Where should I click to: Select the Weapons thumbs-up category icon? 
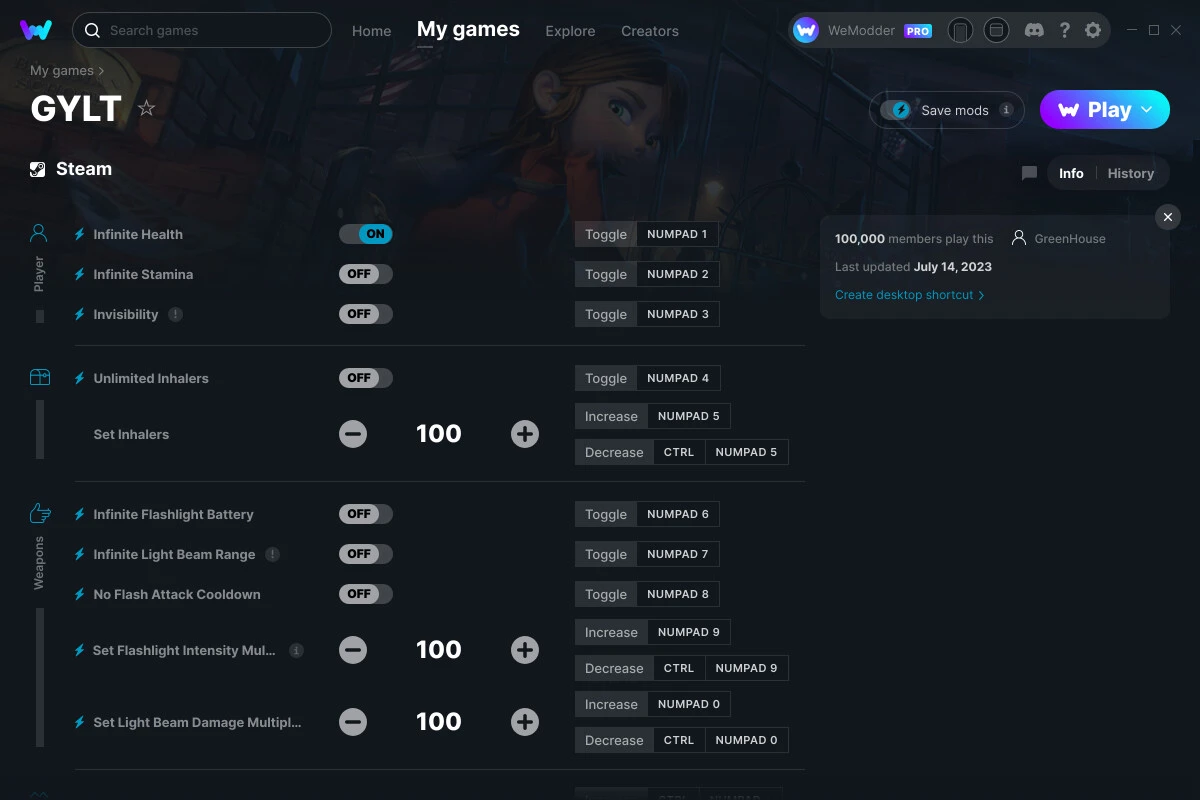(x=40, y=513)
